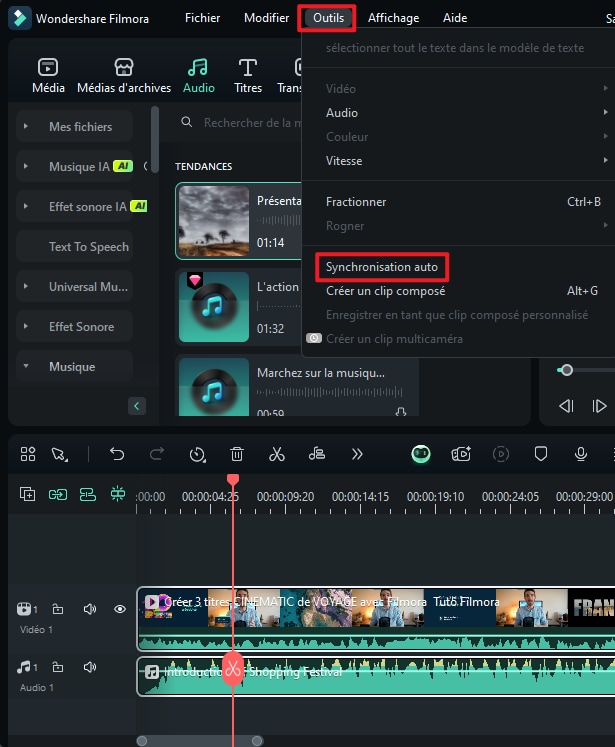Click the render preview icon
This screenshot has height=747, width=615.
coord(501,454)
